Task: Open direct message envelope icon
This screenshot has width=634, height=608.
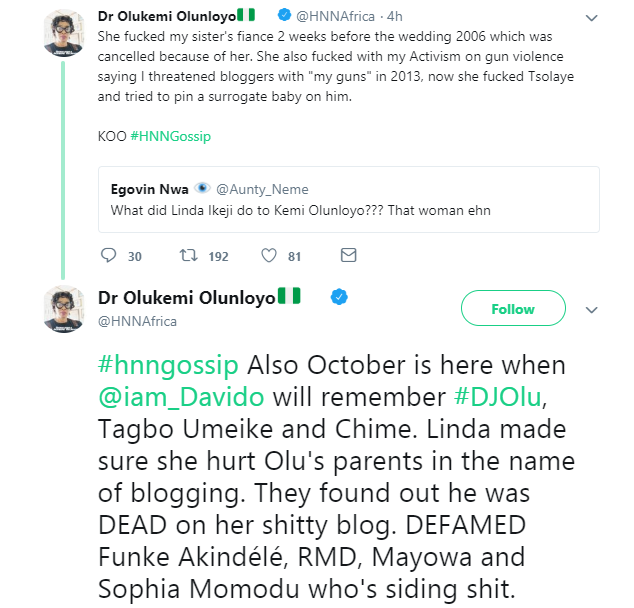Action: tap(348, 256)
